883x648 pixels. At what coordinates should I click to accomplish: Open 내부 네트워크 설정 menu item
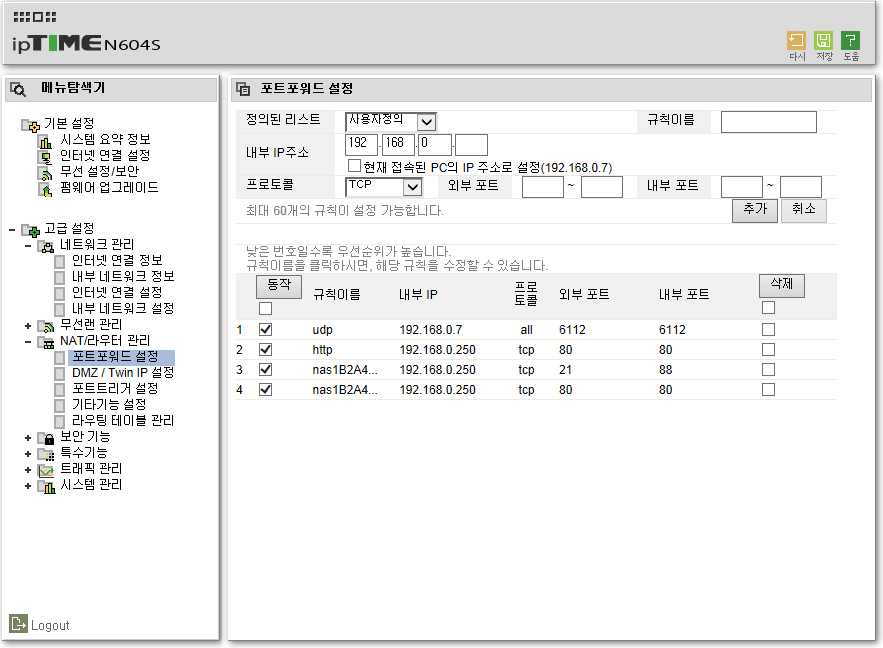pos(123,309)
